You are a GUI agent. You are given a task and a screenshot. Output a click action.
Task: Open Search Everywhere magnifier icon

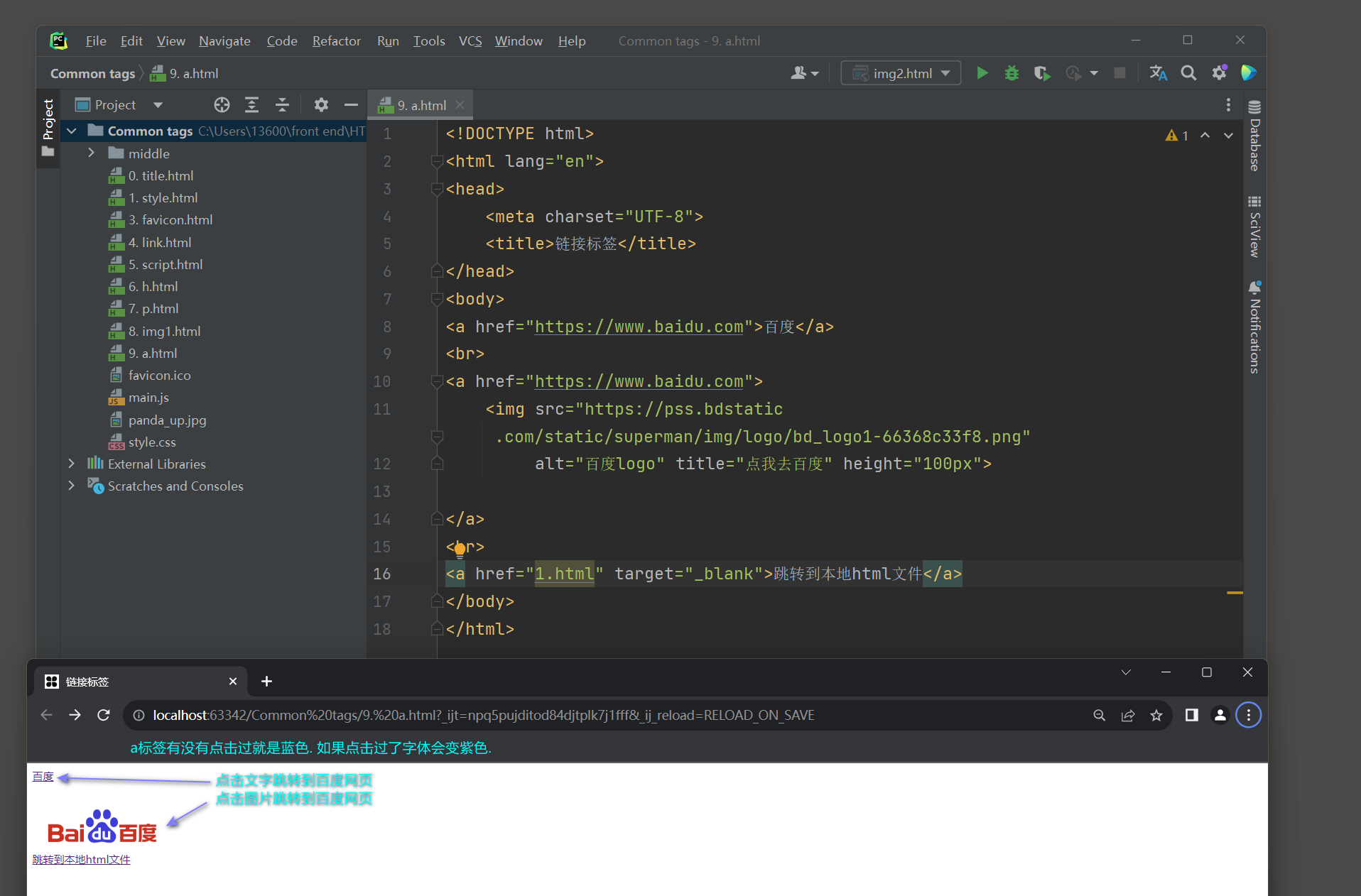pos(1188,73)
